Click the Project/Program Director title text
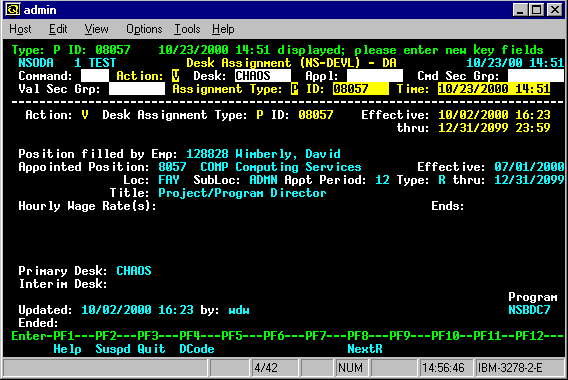 point(242,193)
